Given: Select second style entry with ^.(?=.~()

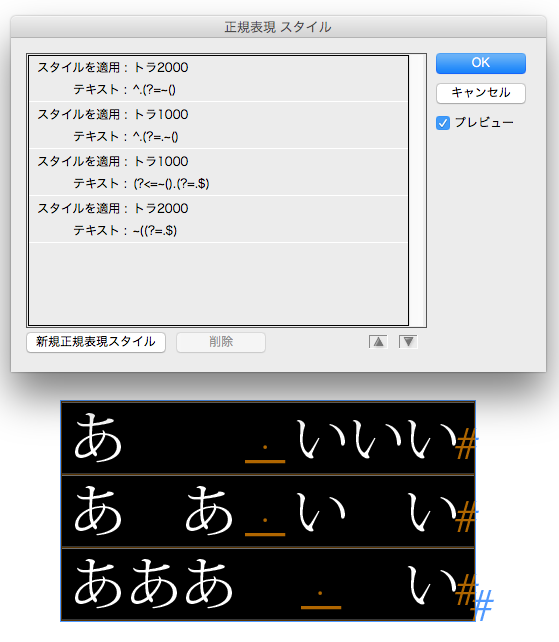Looking at the screenshot, I should 218,125.
